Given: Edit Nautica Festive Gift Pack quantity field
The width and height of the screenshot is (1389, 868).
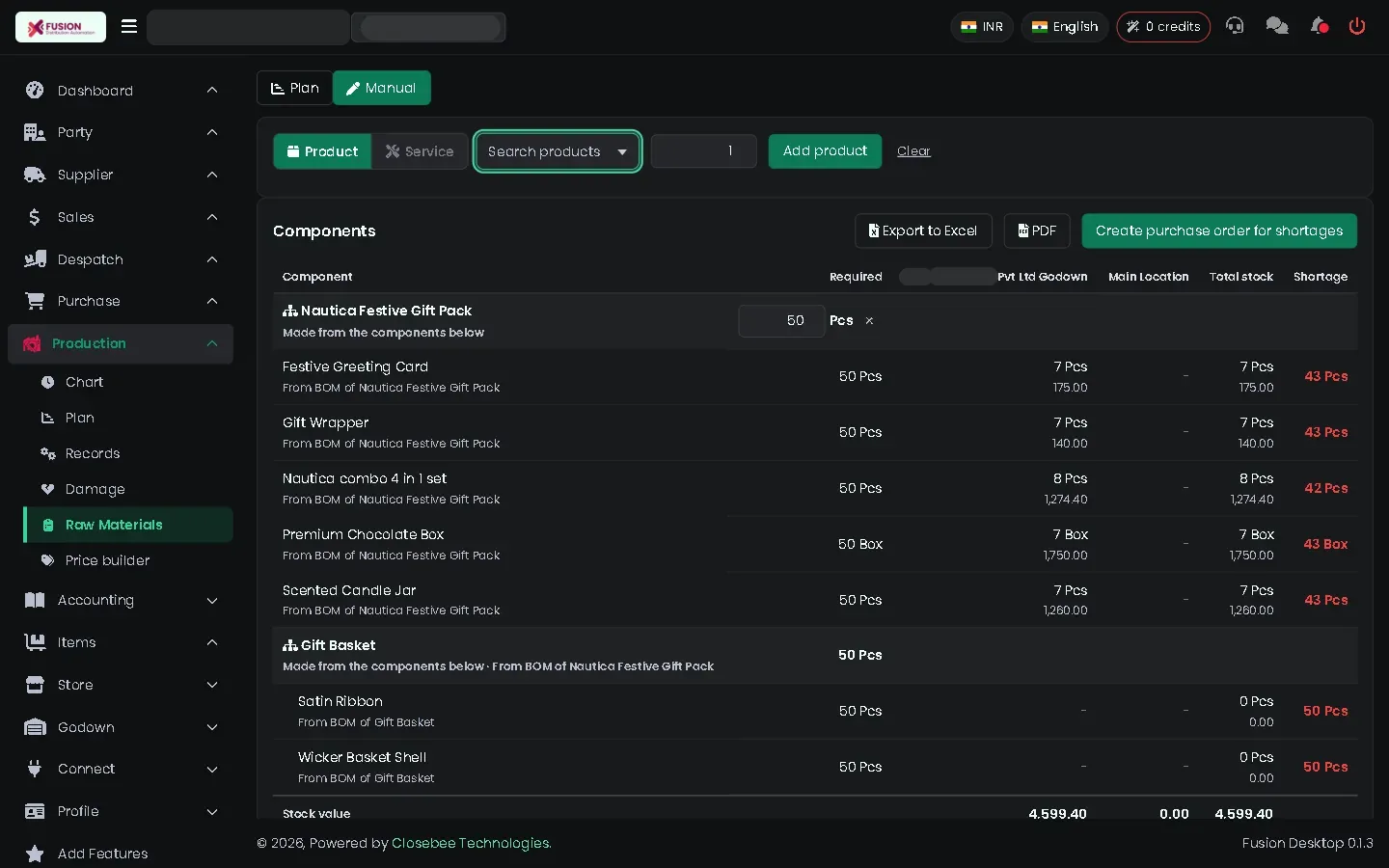Looking at the screenshot, I should [781, 321].
